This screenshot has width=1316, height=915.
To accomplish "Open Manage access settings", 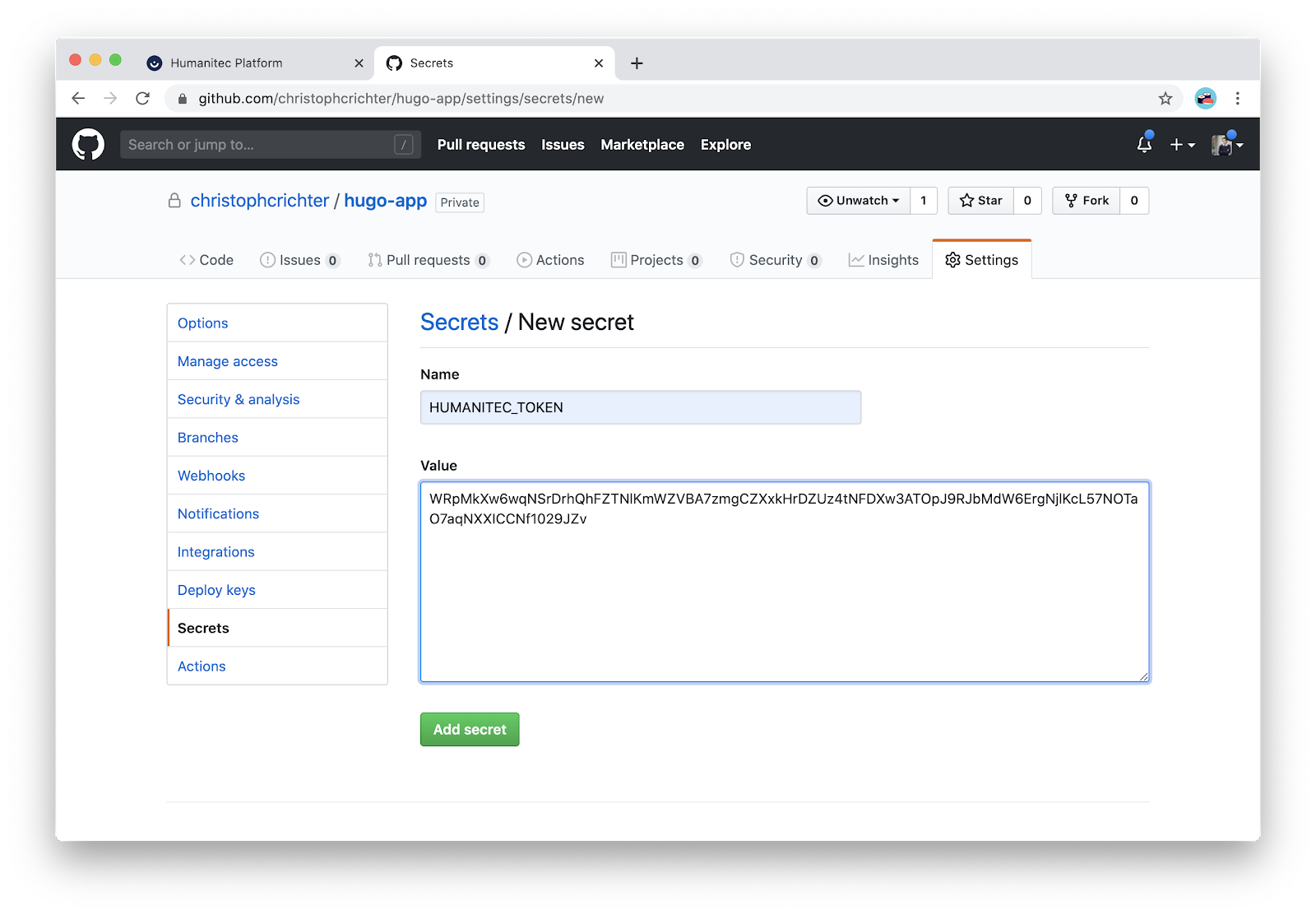I will tap(277, 361).
